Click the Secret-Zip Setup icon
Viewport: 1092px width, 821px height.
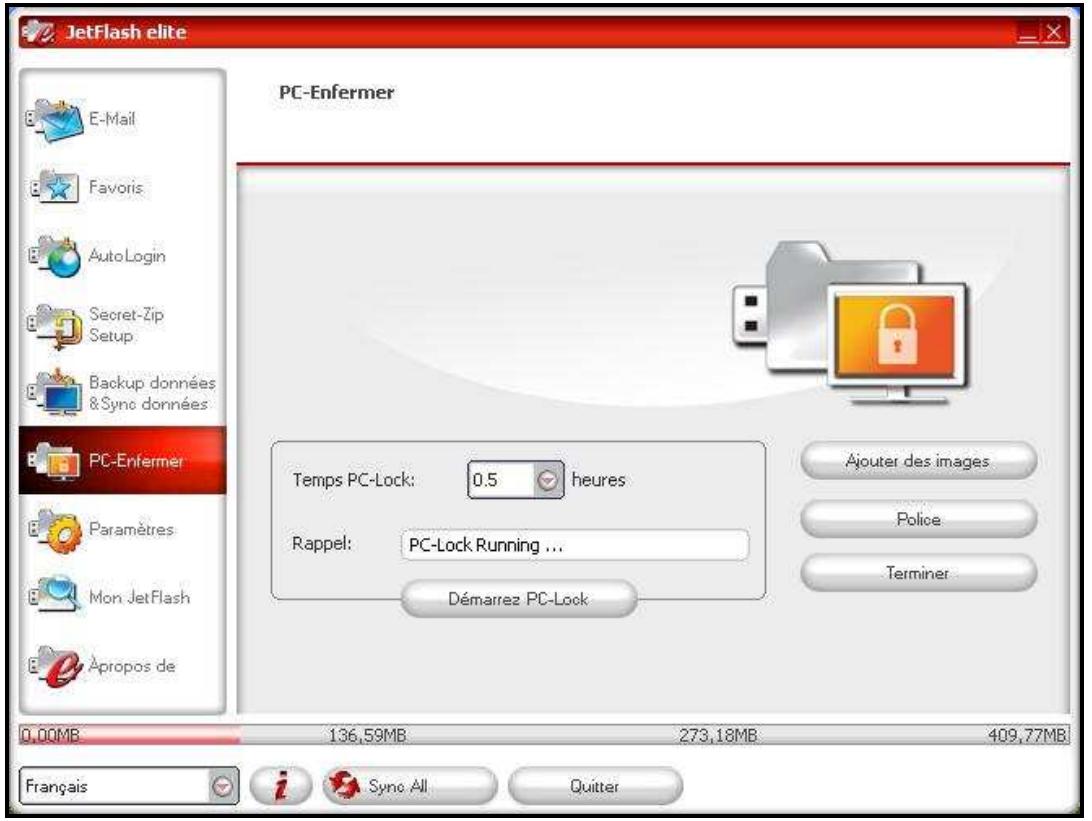click(x=55, y=325)
